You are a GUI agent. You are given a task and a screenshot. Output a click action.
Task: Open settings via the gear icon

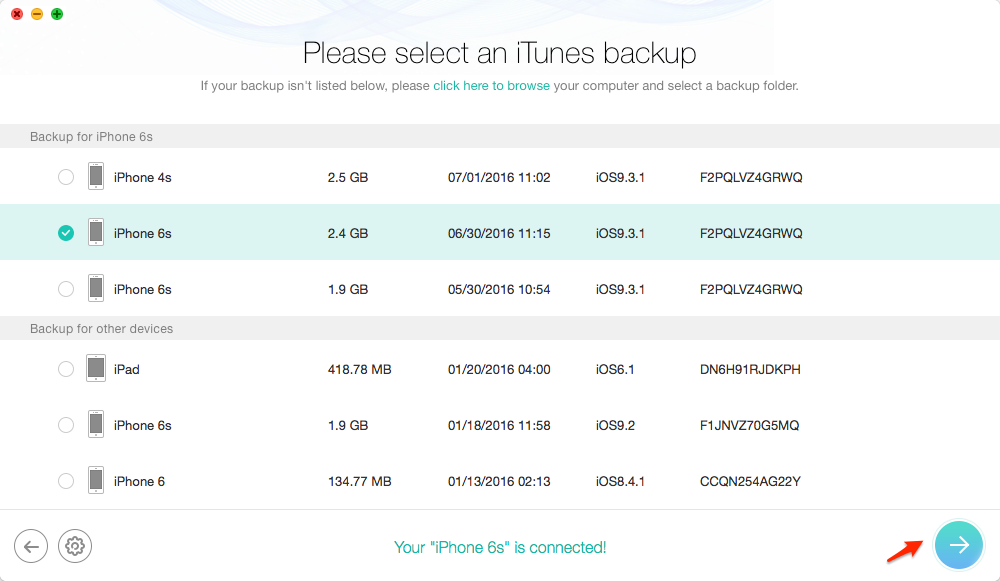pyautogui.click(x=75, y=546)
